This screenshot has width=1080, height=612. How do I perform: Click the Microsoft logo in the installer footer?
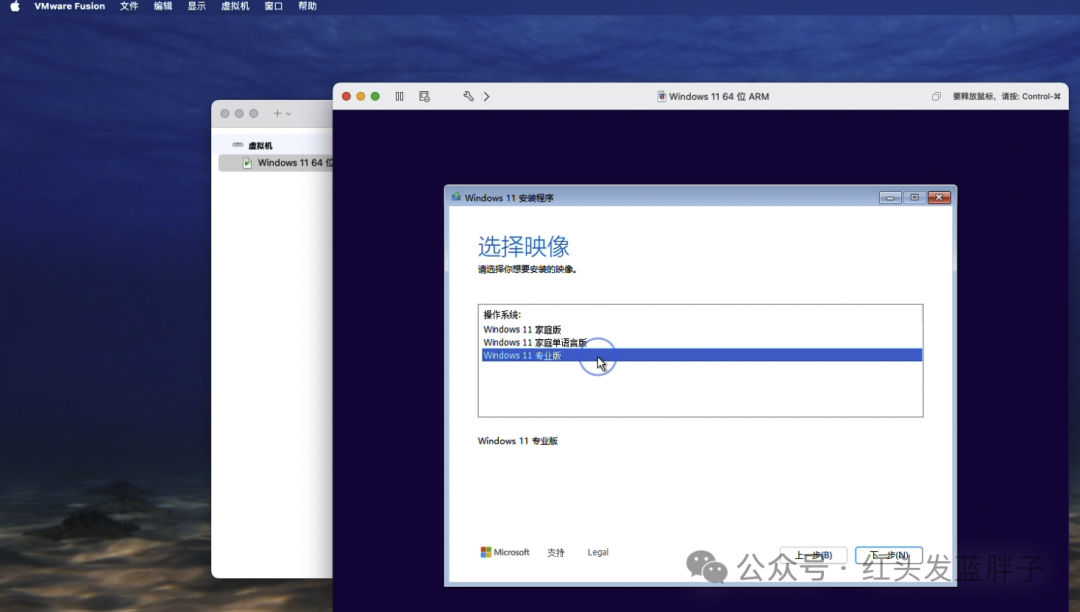[x=504, y=552]
